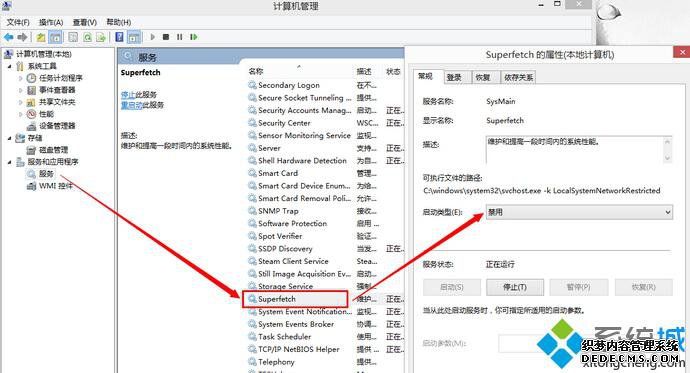Select the TCP/IP NetBIOS Helper service

[298, 350]
